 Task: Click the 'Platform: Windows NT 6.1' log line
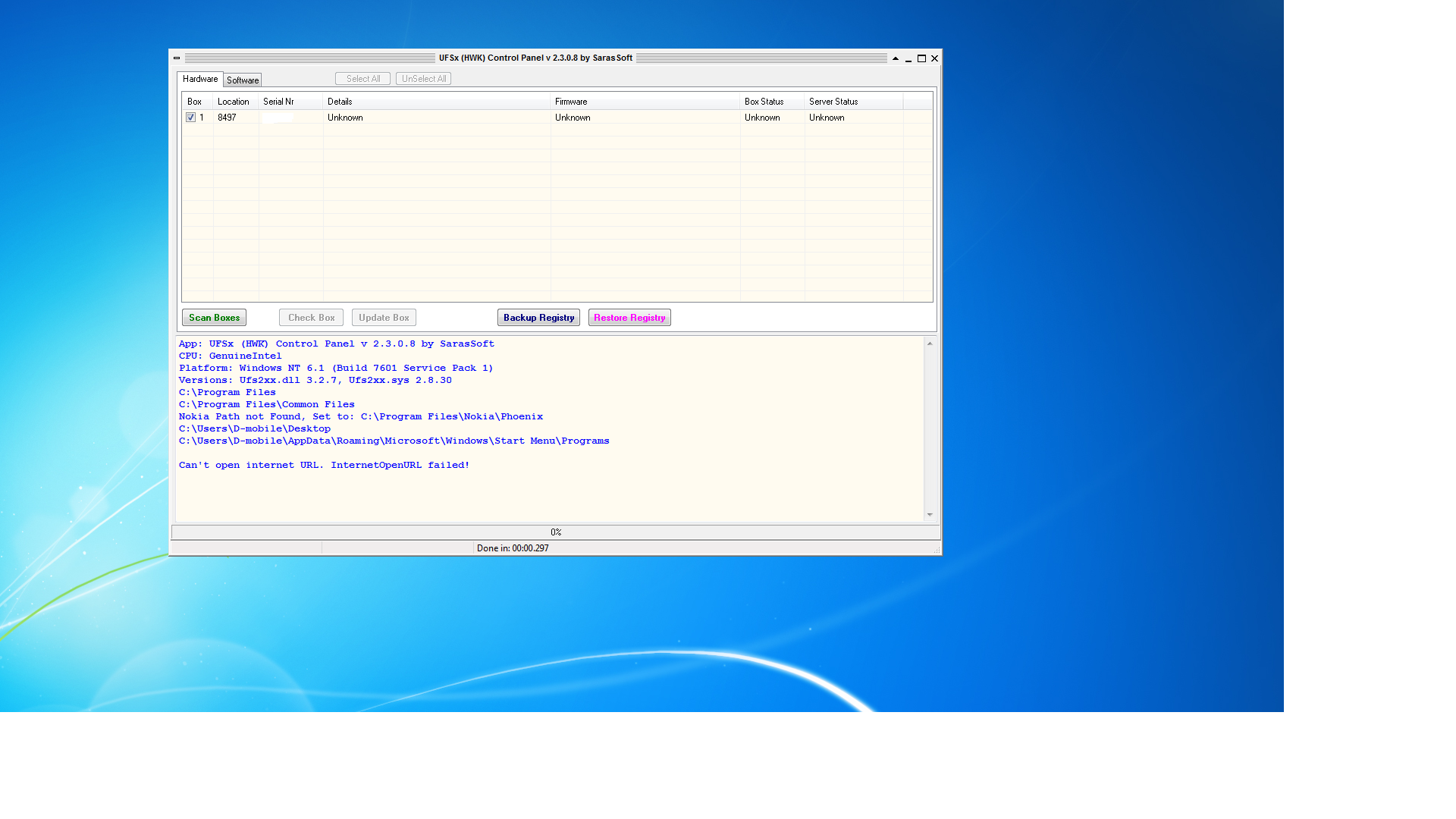pos(336,368)
